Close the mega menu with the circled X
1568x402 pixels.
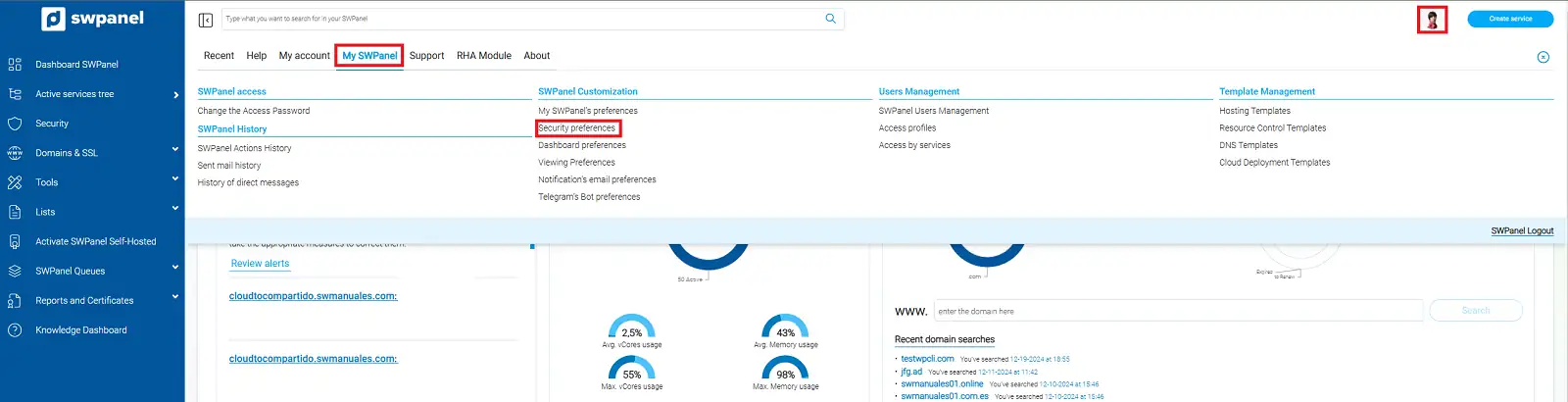click(1543, 57)
